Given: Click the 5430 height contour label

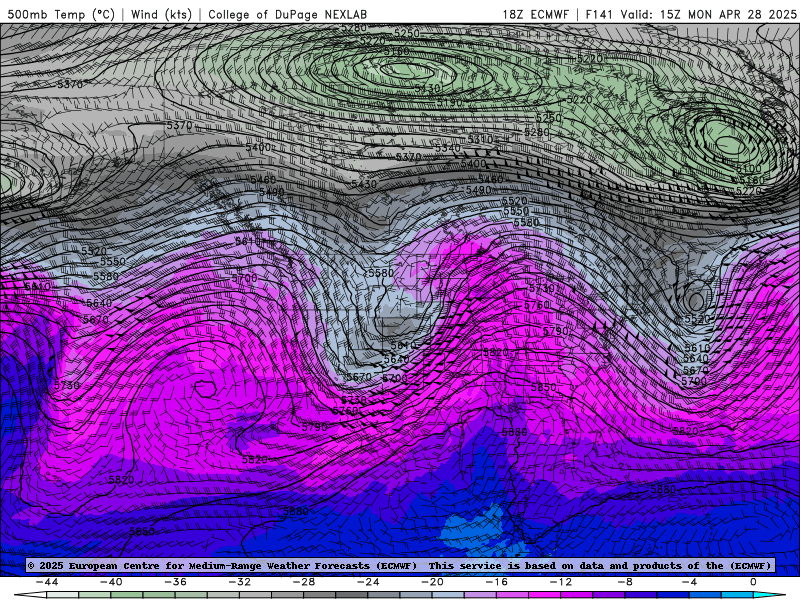Looking at the screenshot, I should [x=364, y=184].
